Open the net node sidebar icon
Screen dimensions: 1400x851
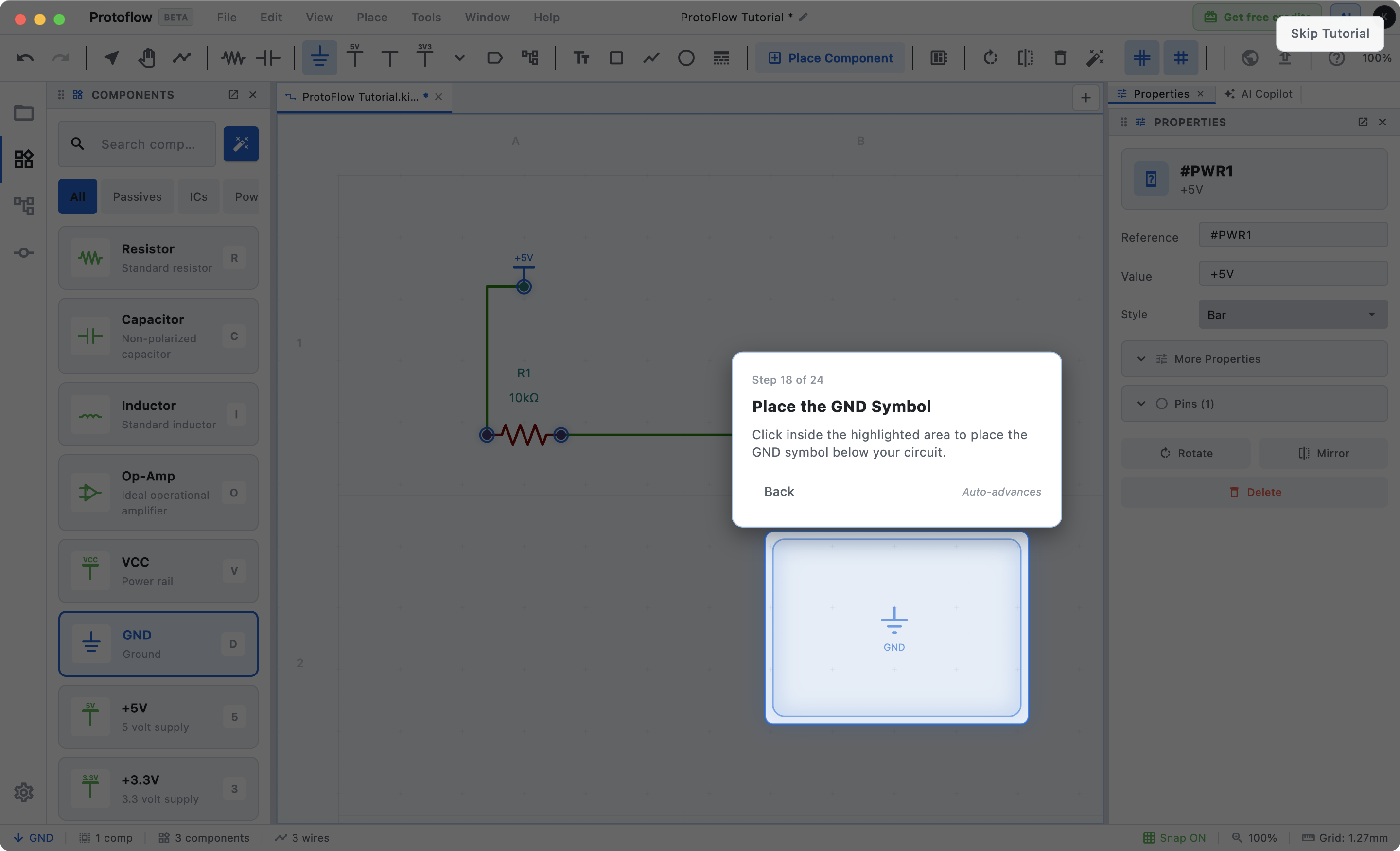tap(23, 252)
